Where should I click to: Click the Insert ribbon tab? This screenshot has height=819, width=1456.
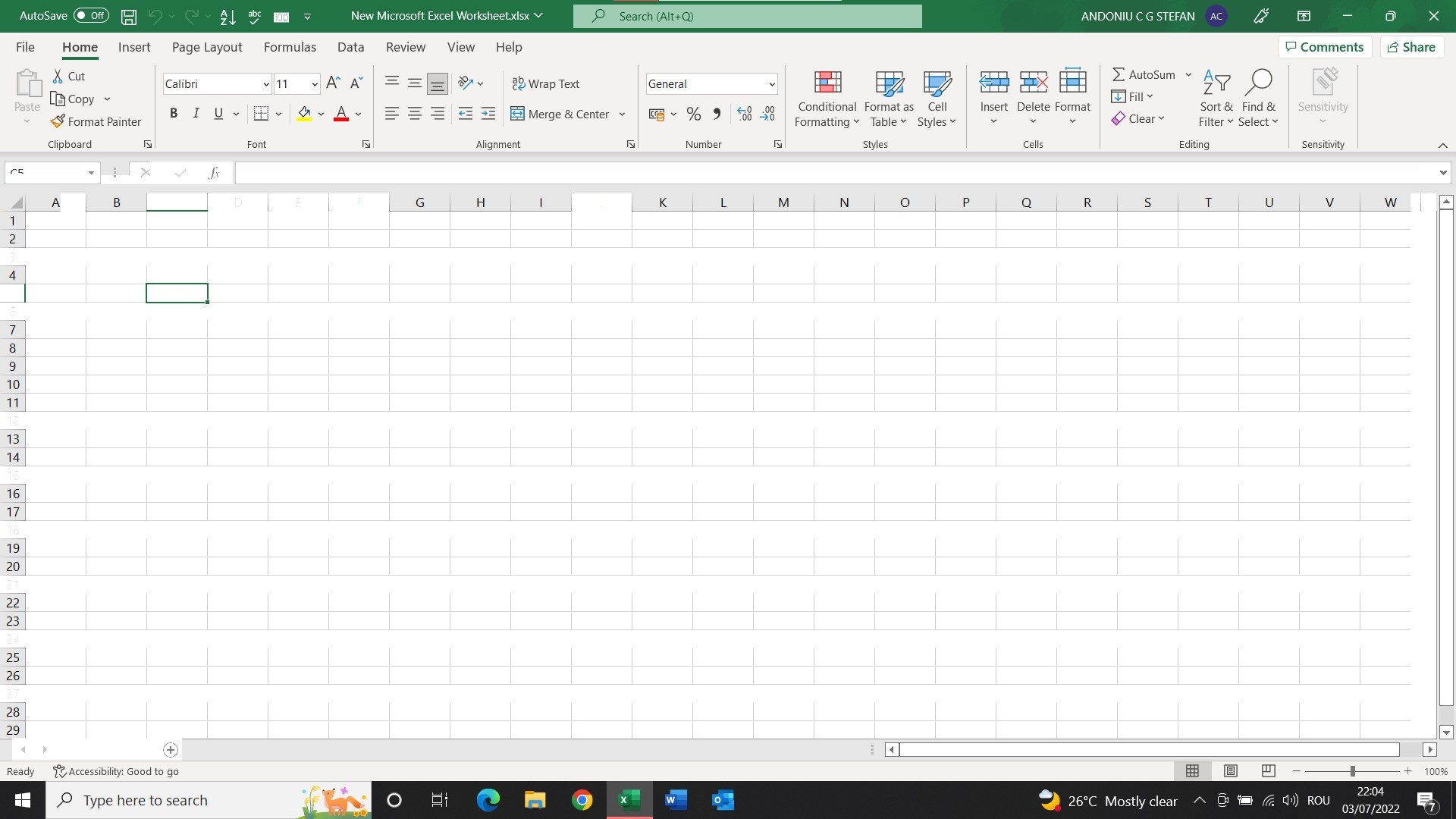click(134, 47)
